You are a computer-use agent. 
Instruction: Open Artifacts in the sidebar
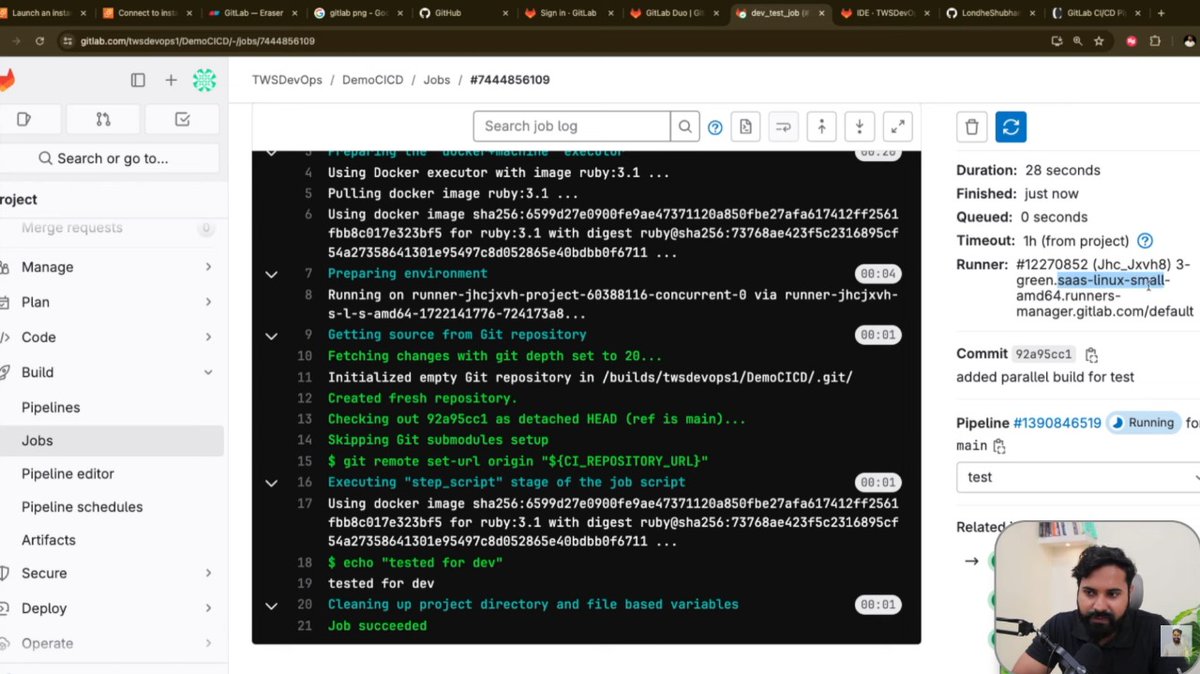(x=111, y=540)
